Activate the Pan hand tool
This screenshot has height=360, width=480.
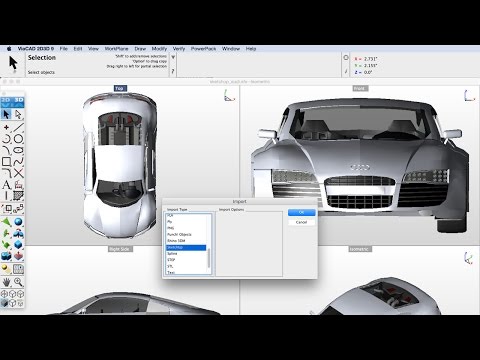6,282
